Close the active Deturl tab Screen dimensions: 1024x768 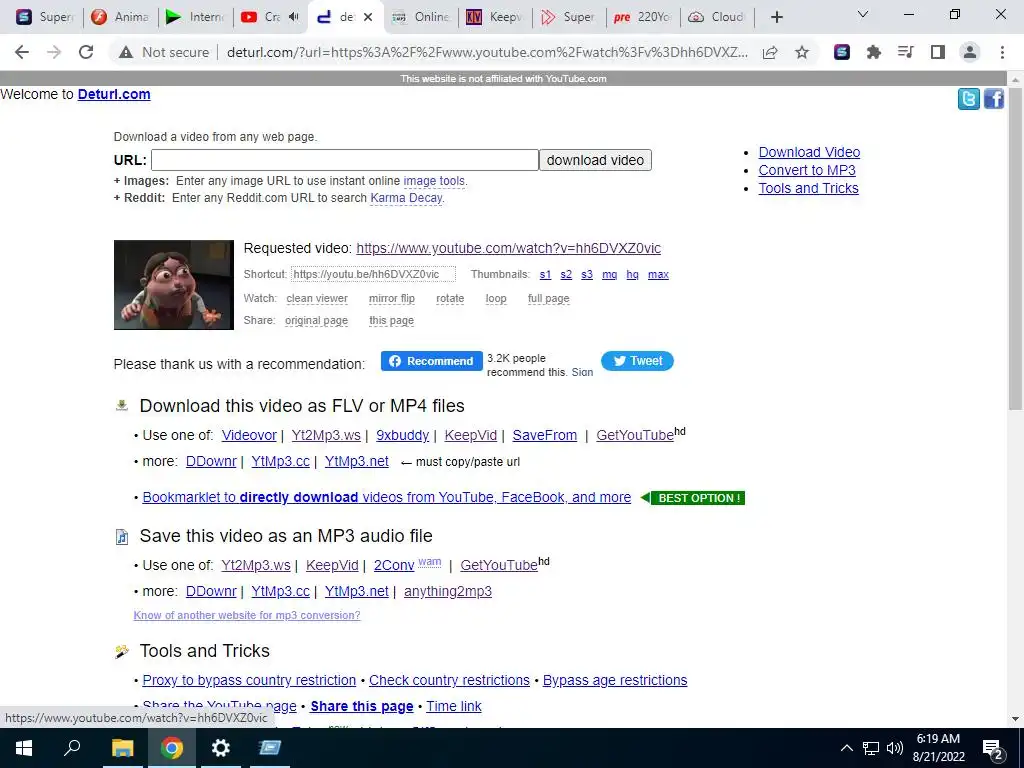point(368,17)
